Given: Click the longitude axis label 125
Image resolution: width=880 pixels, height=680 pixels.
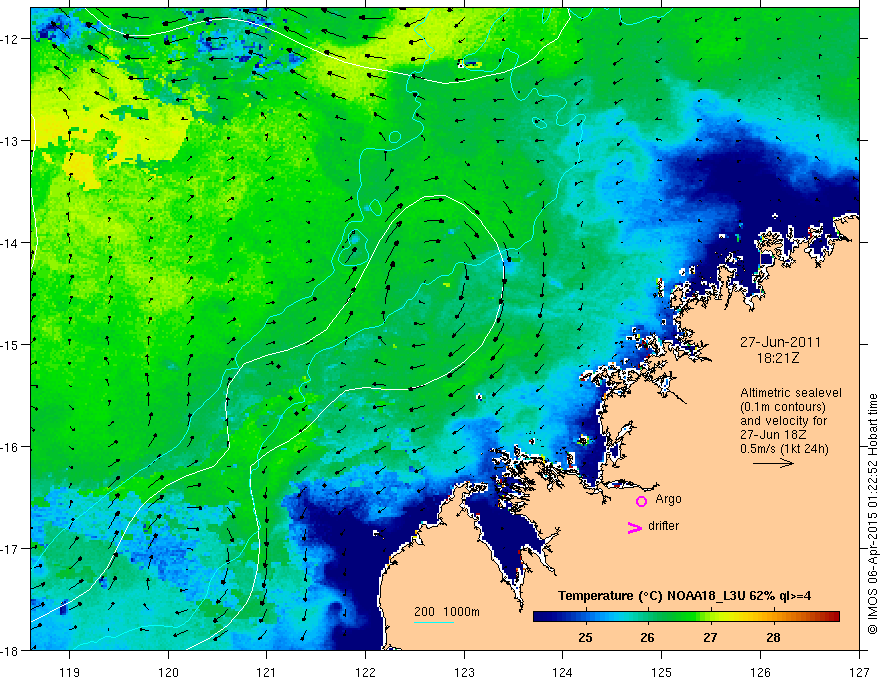Looking at the screenshot, I should [662, 672].
